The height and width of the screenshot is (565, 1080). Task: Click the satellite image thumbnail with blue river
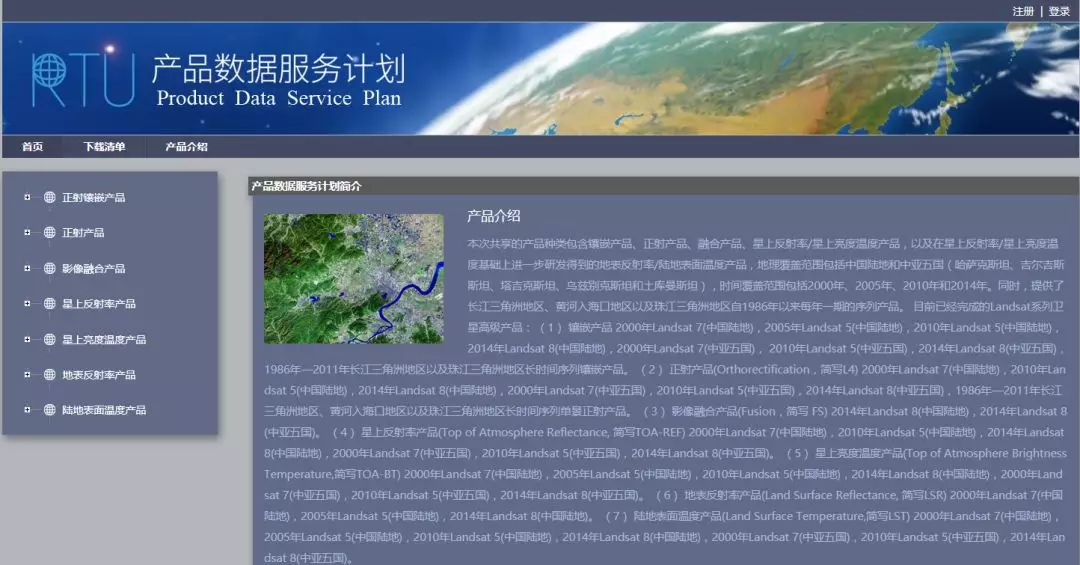[x=353, y=278]
